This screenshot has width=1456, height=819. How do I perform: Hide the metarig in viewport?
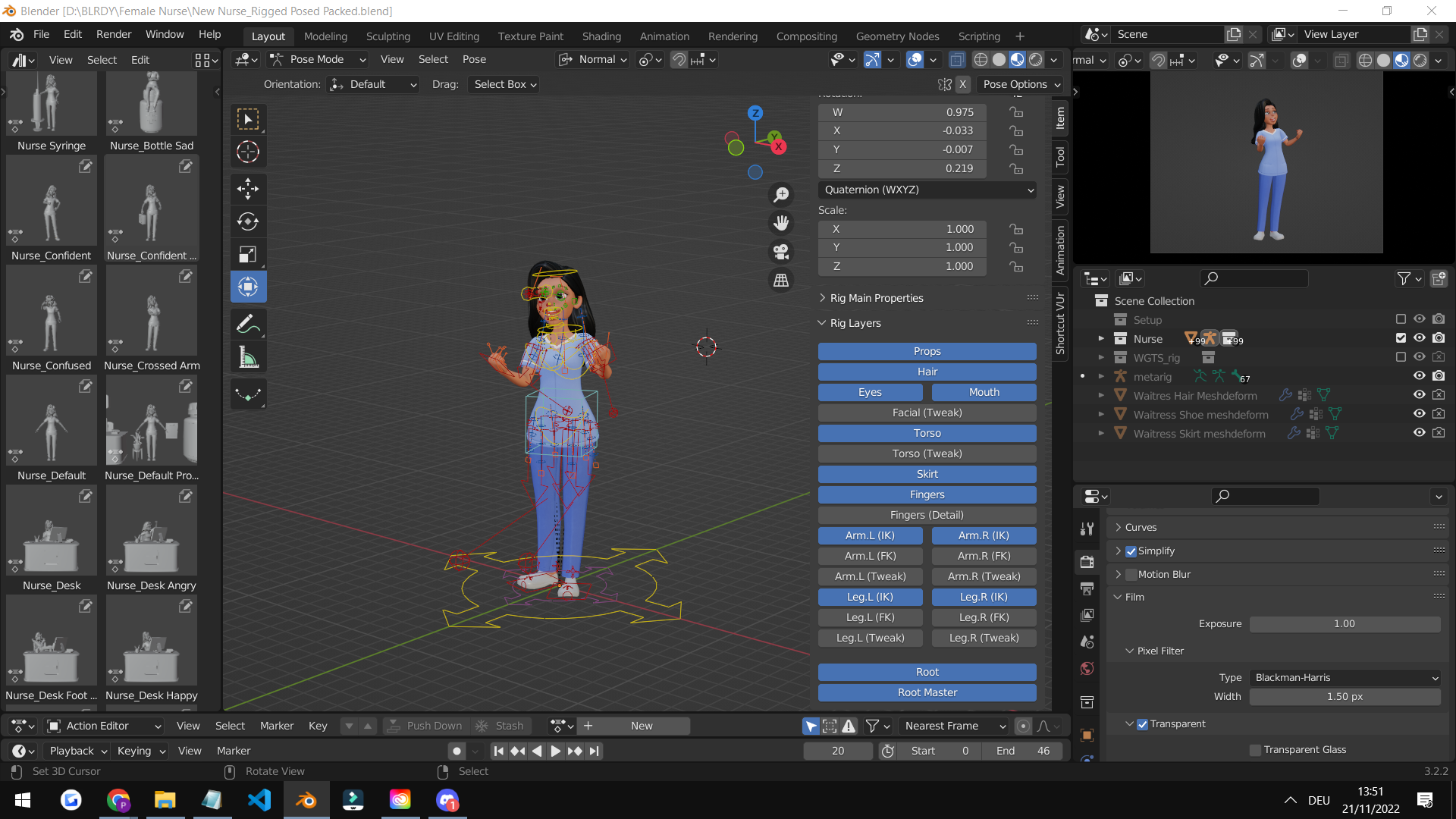[1419, 376]
